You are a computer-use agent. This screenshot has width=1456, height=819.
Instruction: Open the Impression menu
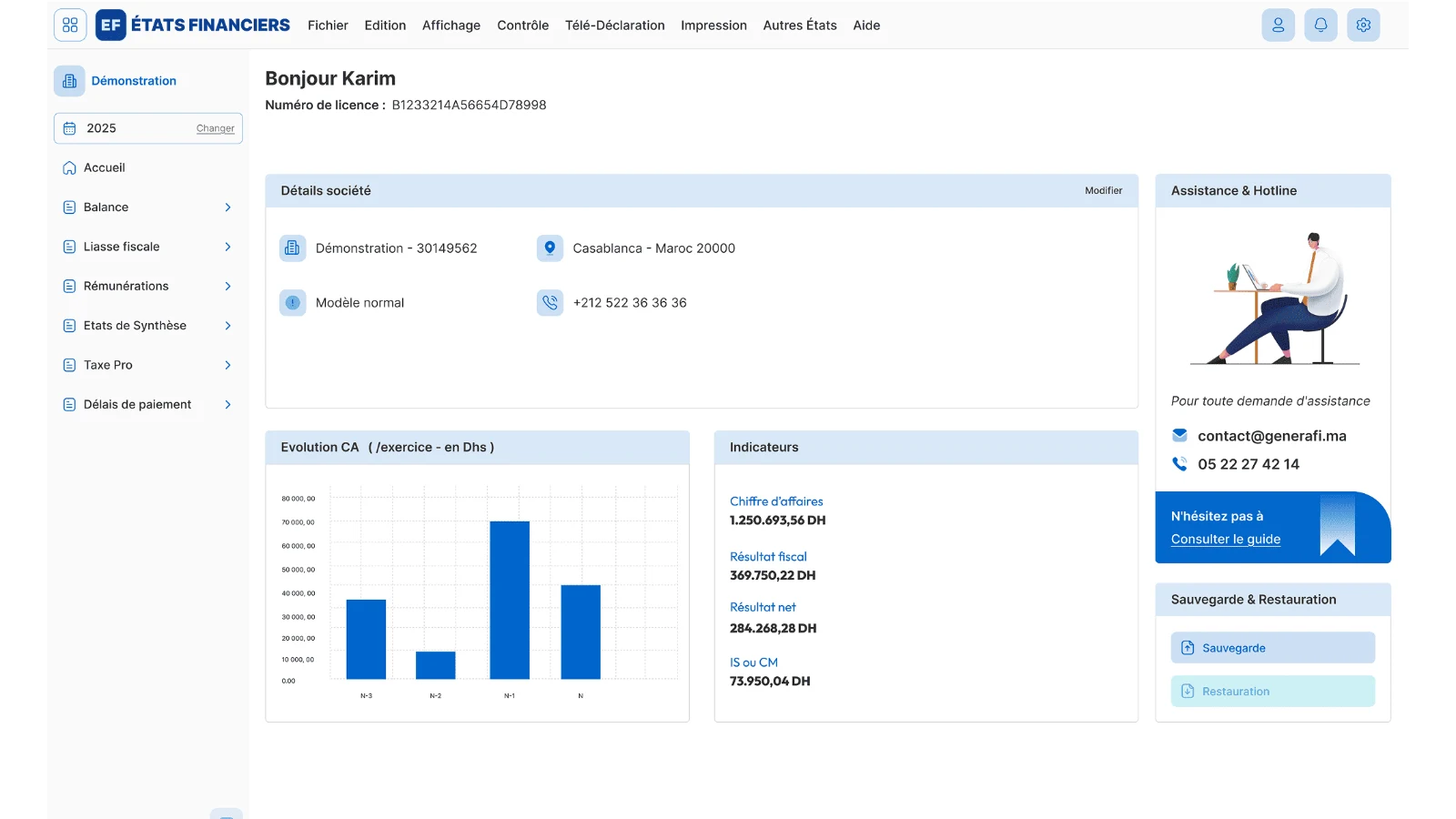point(713,25)
